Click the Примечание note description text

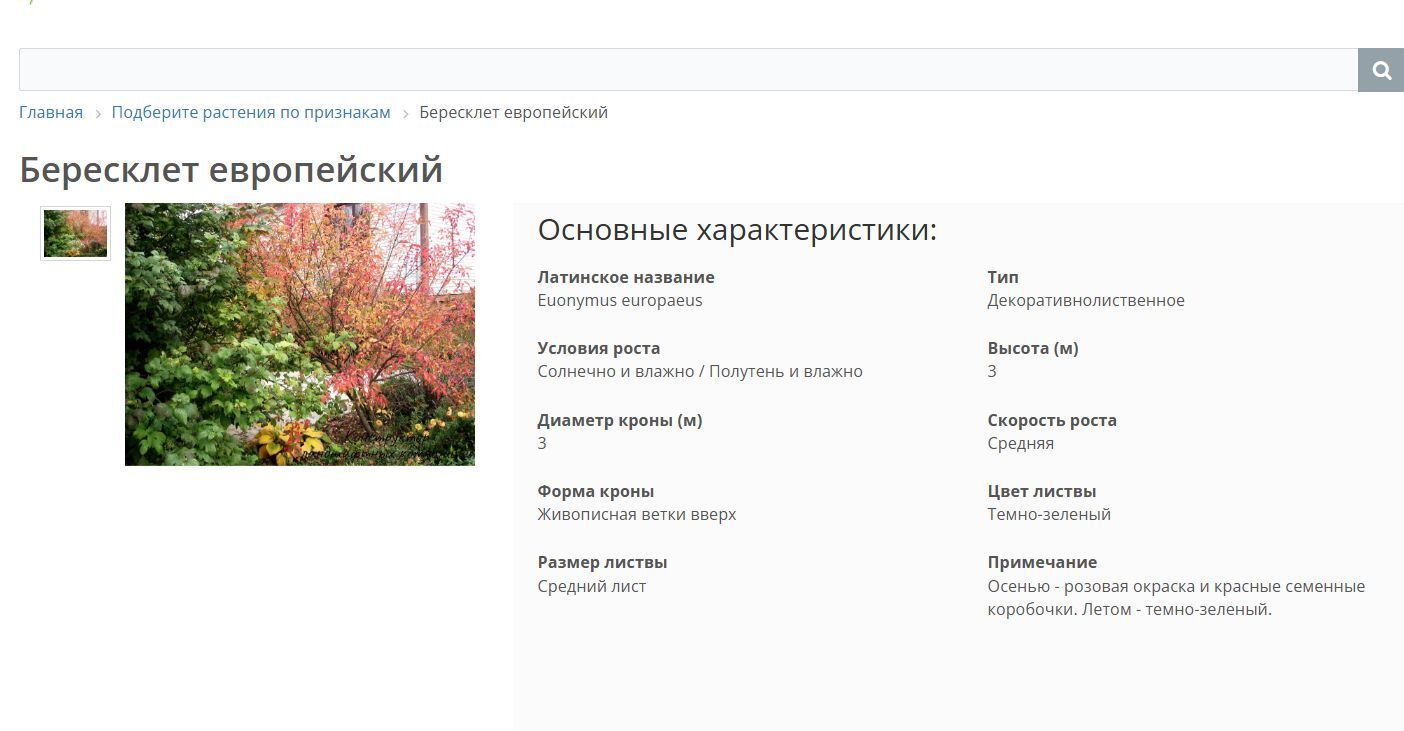[x=1176, y=597]
